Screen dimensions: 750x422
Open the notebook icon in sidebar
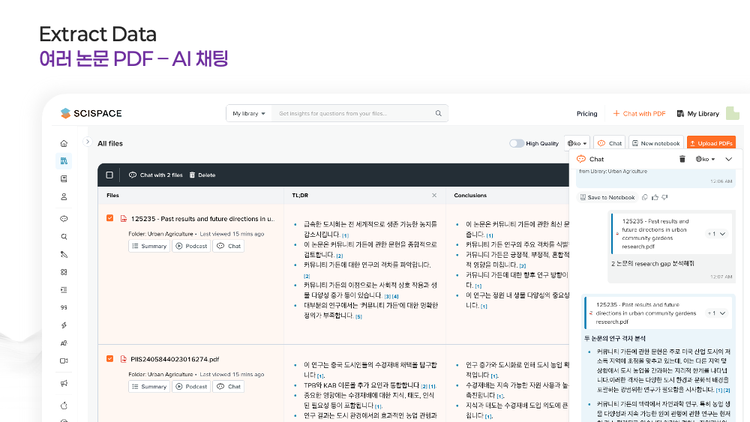[x=64, y=179]
